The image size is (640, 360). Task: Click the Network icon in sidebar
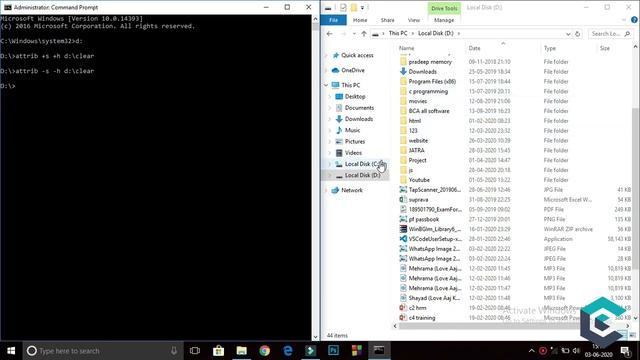(336, 190)
